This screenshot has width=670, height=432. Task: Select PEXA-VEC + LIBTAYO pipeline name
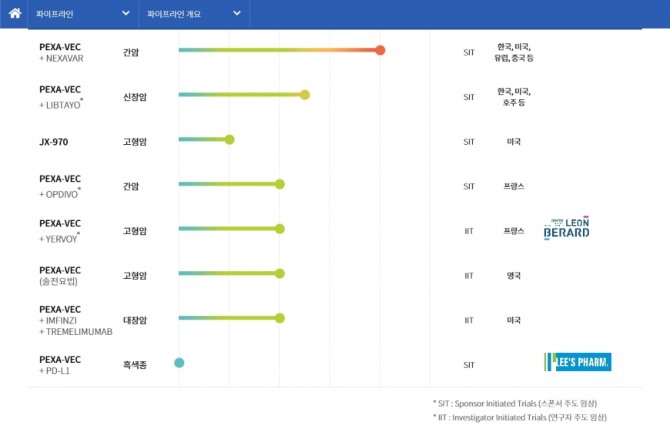[x=61, y=97]
